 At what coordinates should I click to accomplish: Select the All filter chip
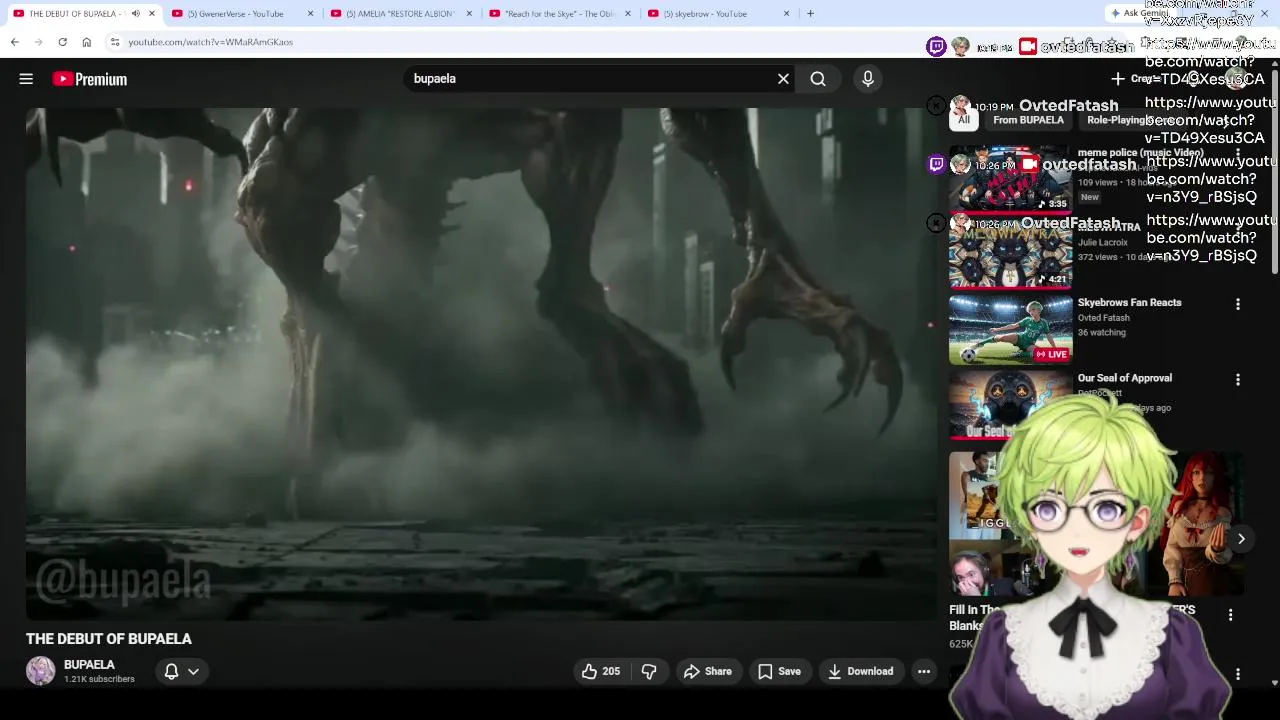pyautogui.click(x=963, y=120)
